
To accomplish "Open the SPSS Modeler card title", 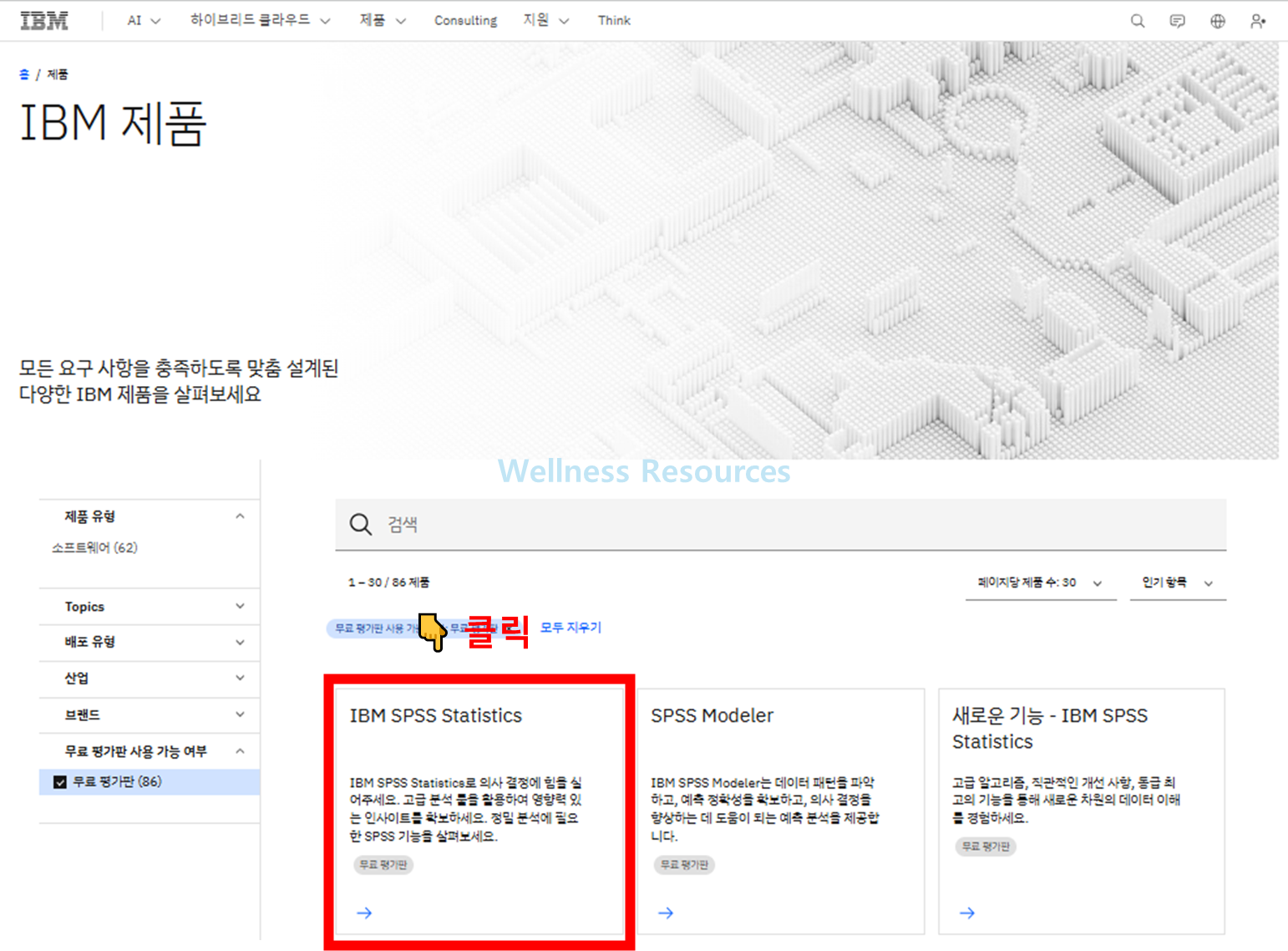I will coord(712,715).
